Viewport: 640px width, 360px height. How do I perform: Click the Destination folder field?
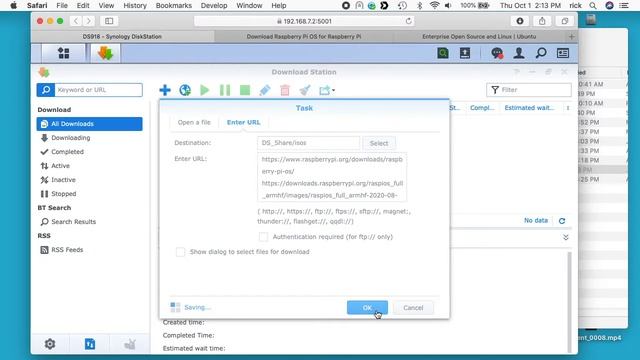pos(308,143)
